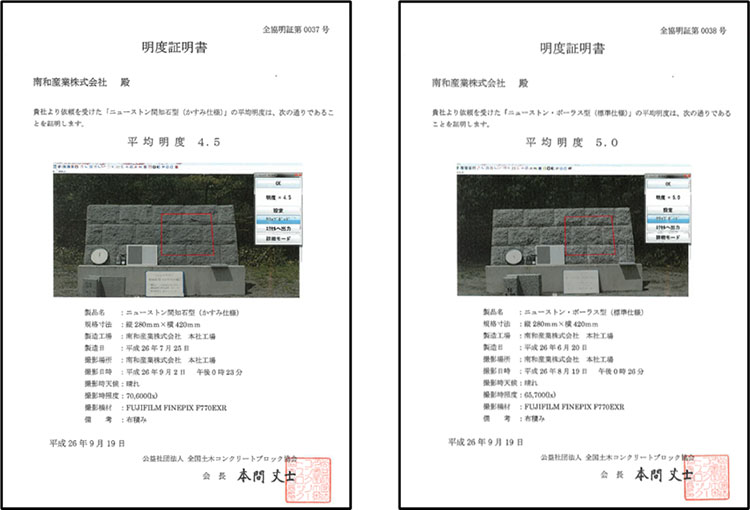Select the blue highlighted button in left dialog
The width and height of the screenshot is (750, 510).
(x=278, y=220)
